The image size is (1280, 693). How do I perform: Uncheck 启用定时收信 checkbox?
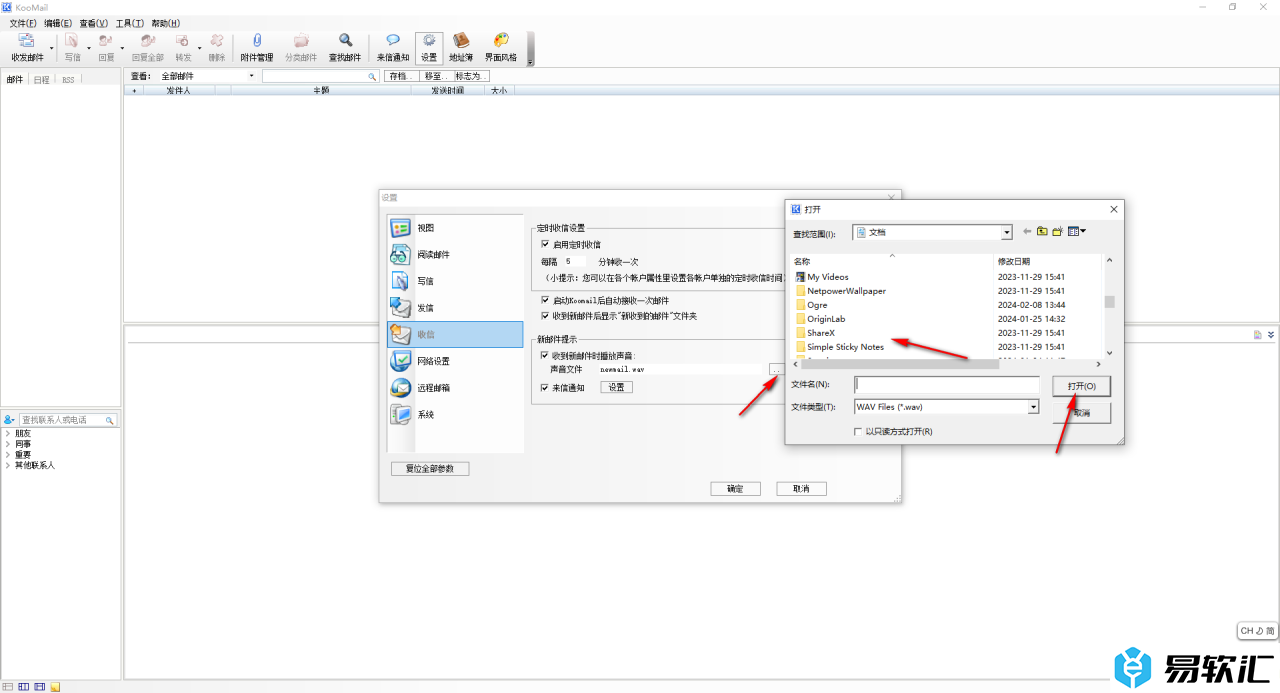pyautogui.click(x=545, y=244)
